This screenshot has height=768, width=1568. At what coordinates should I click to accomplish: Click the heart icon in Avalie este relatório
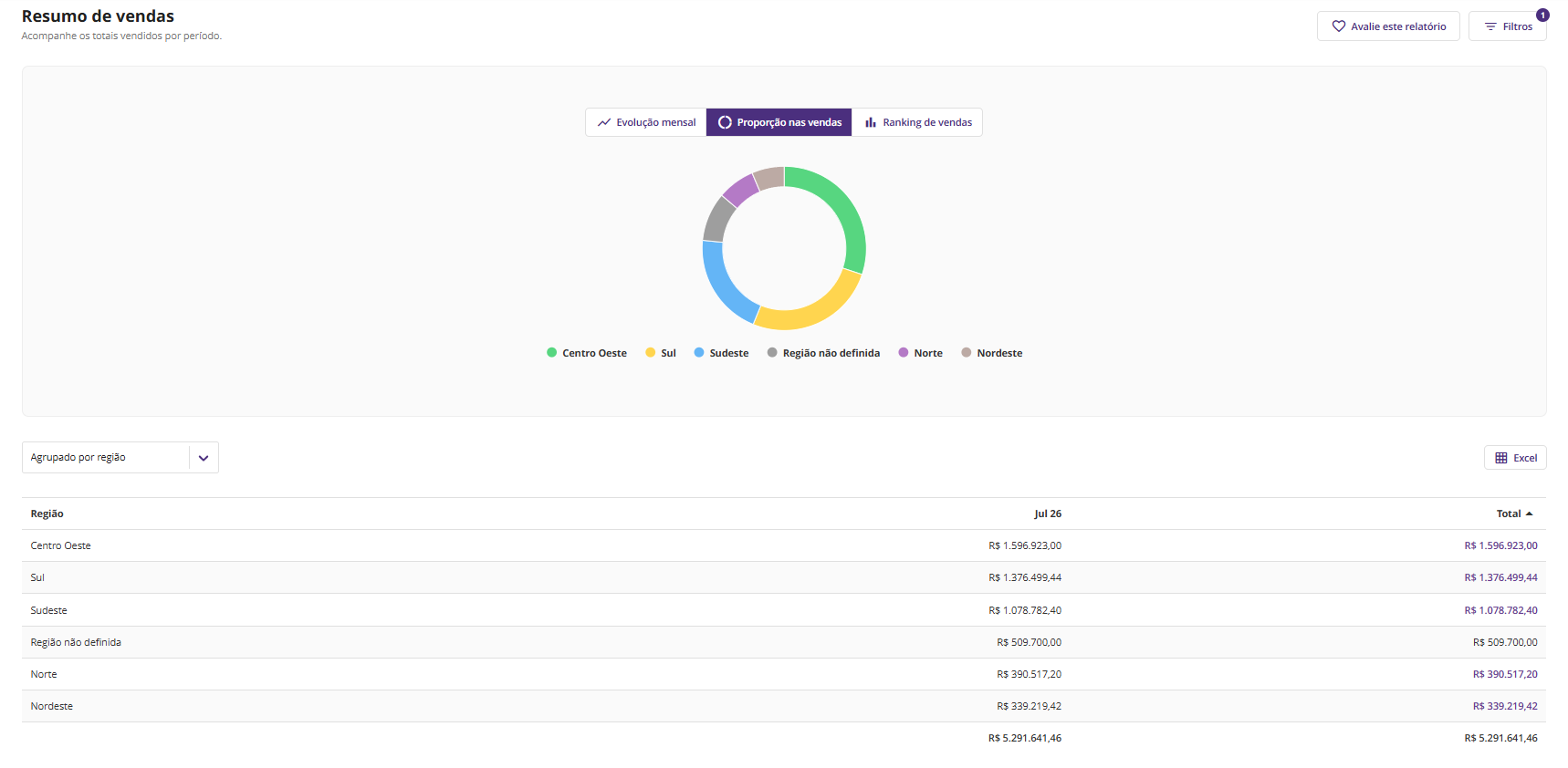click(1338, 26)
